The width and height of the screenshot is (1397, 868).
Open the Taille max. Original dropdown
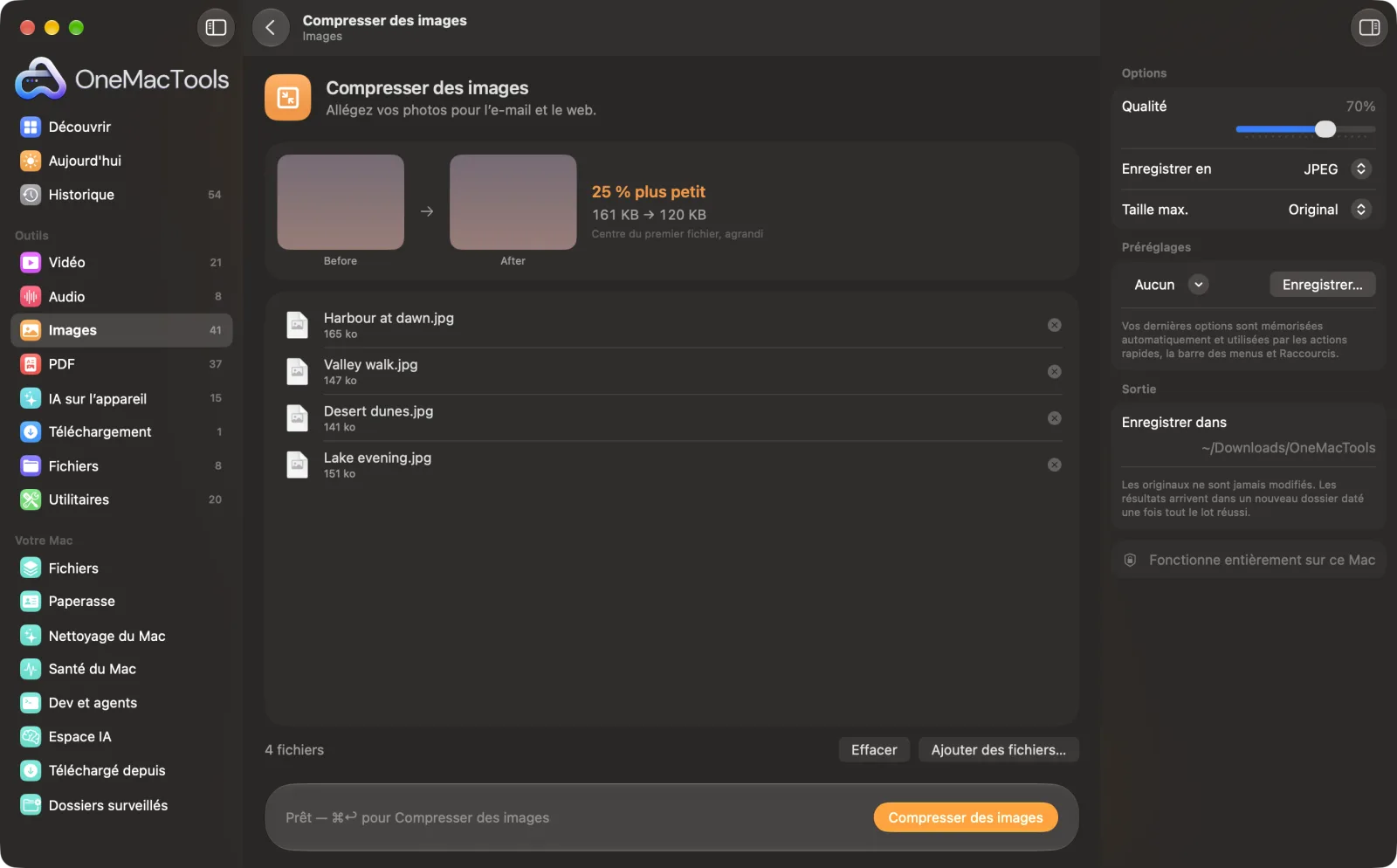pos(1329,210)
